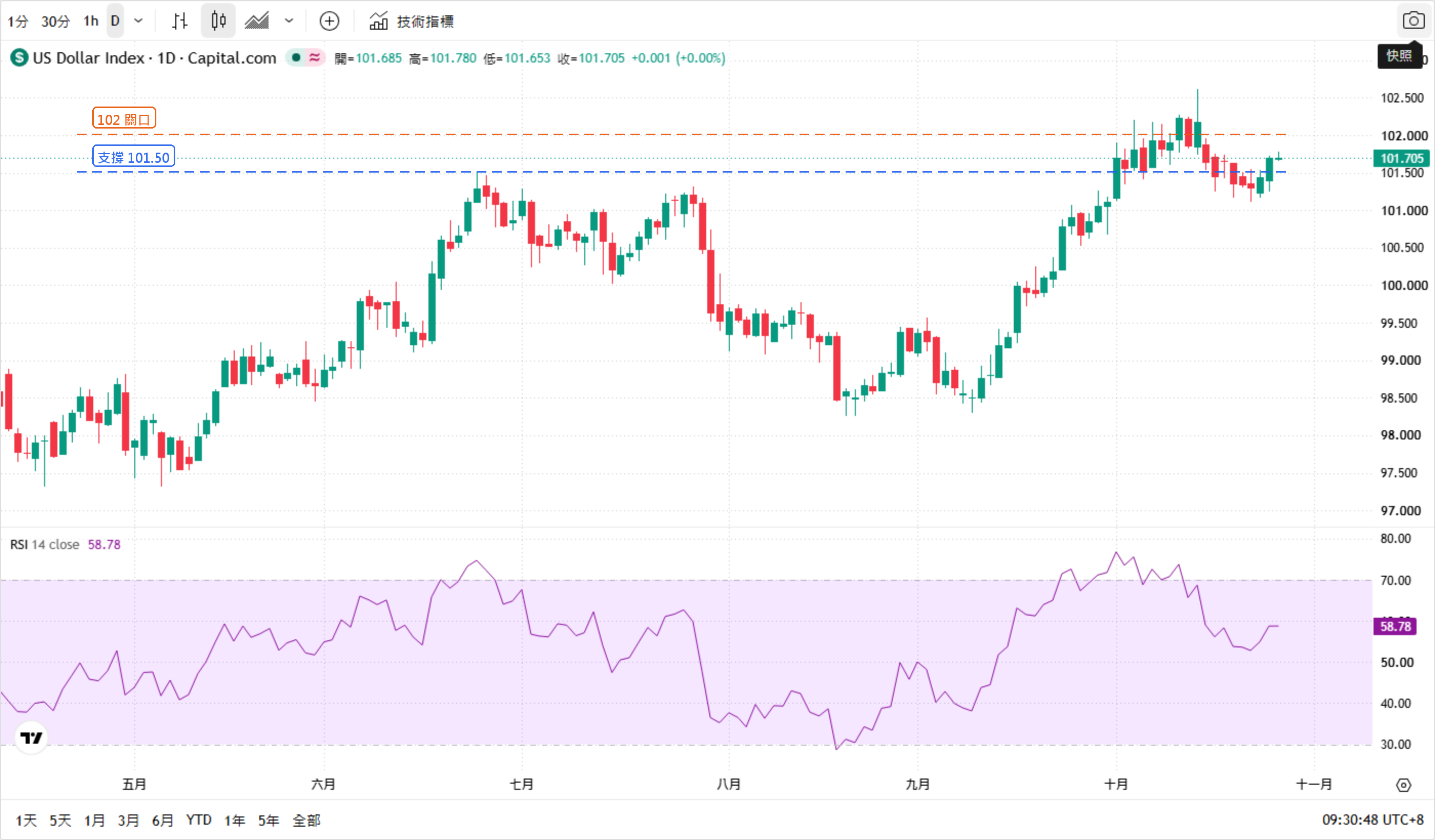This screenshot has width=1435, height=840.
Task: Select the 1月 date range
Action: click(94, 820)
